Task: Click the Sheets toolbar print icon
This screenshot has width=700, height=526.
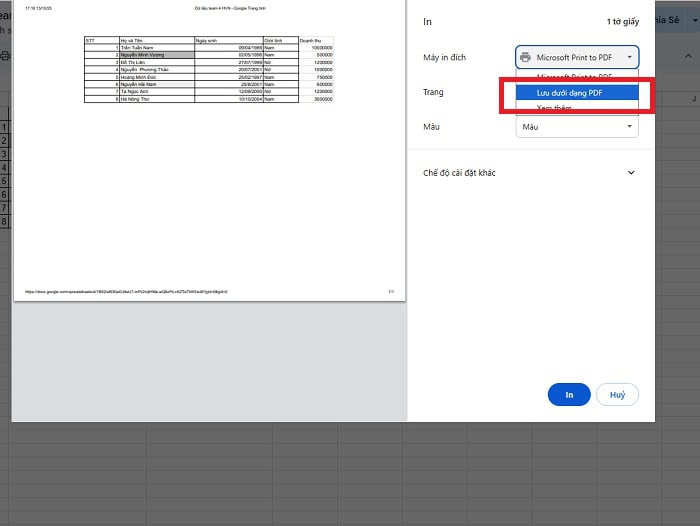Action: 4,55
